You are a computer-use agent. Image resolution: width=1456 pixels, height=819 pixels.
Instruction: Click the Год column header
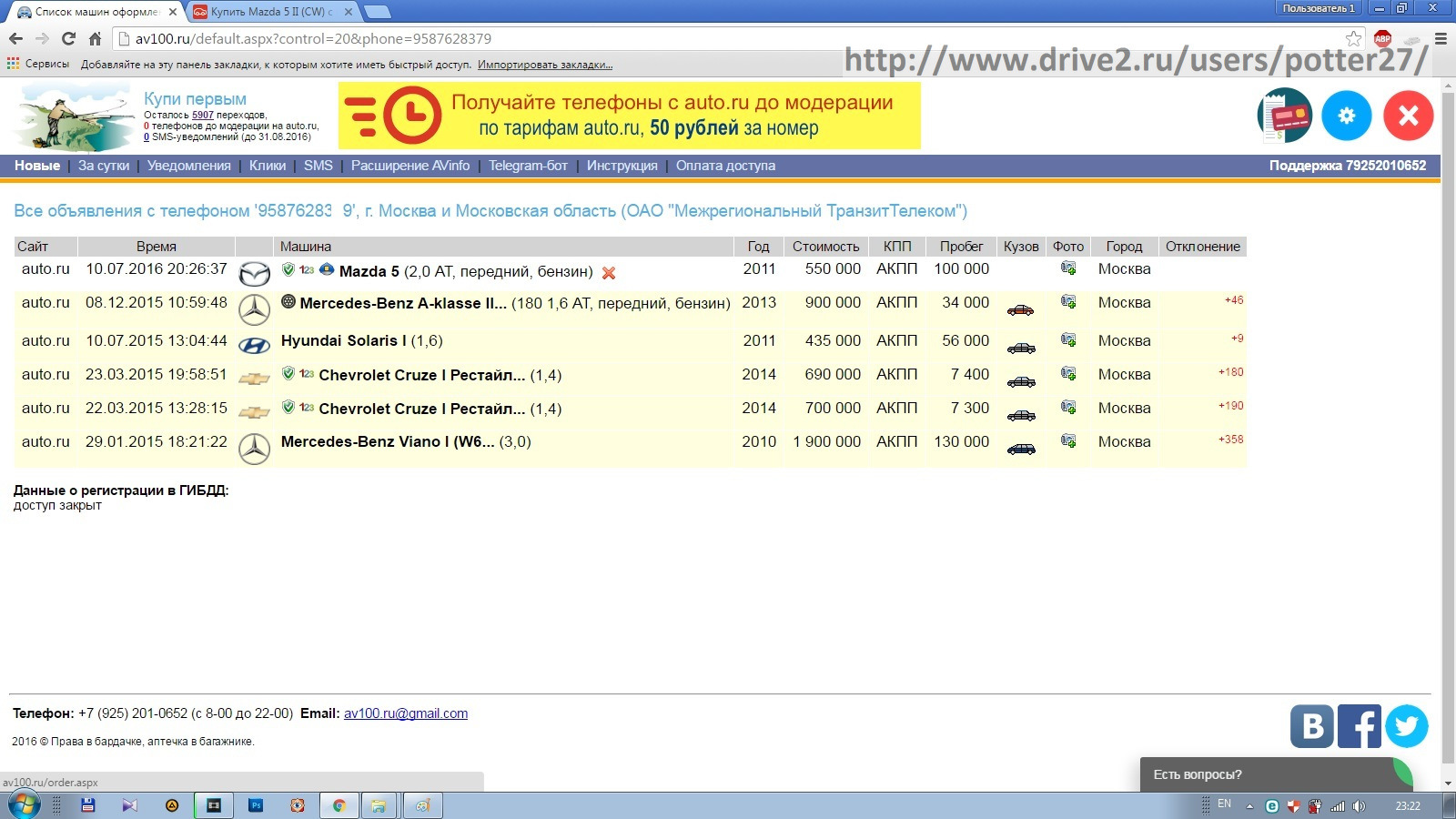click(x=759, y=247)
